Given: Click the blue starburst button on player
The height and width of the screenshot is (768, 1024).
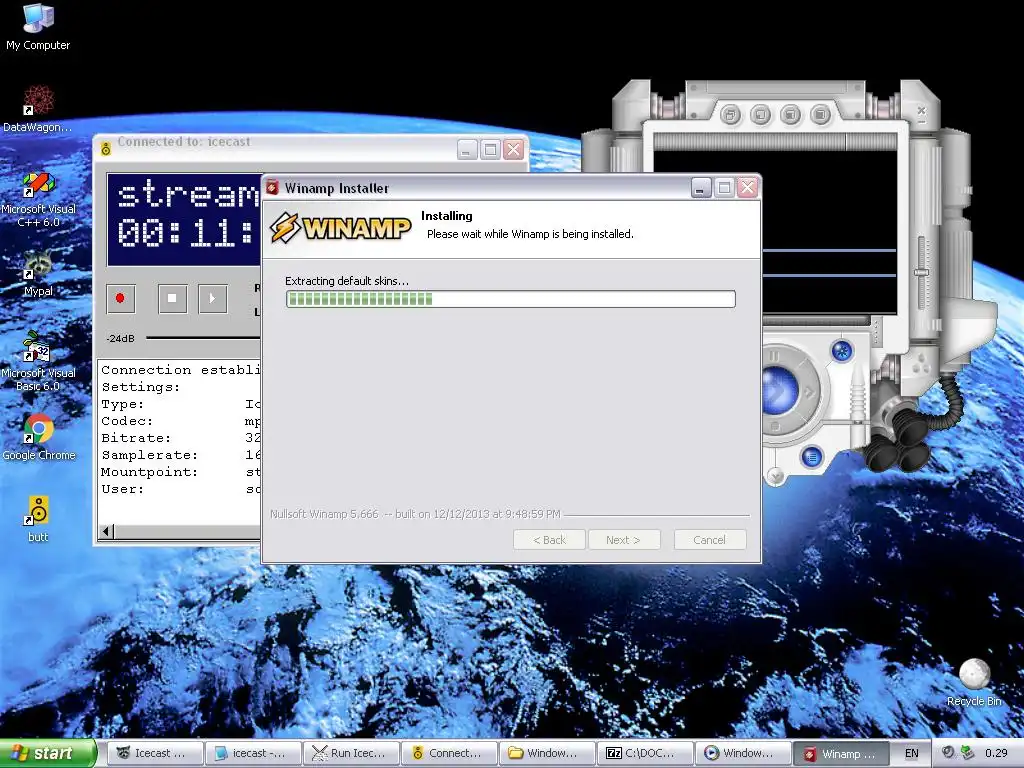Looking at the screenshot, I should click(x=842, y=351).
